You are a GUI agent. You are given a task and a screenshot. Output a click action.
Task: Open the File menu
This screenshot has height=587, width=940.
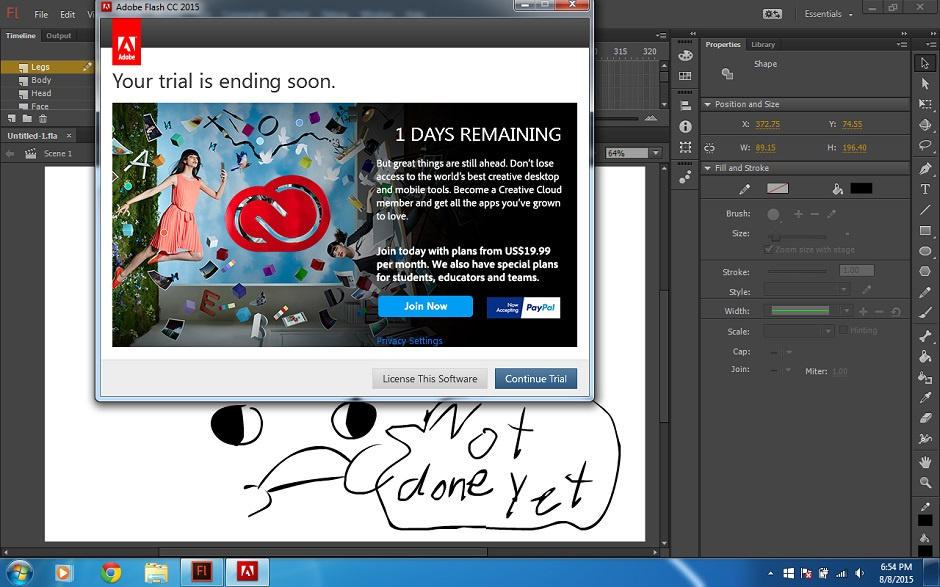(x=41, y=15)
